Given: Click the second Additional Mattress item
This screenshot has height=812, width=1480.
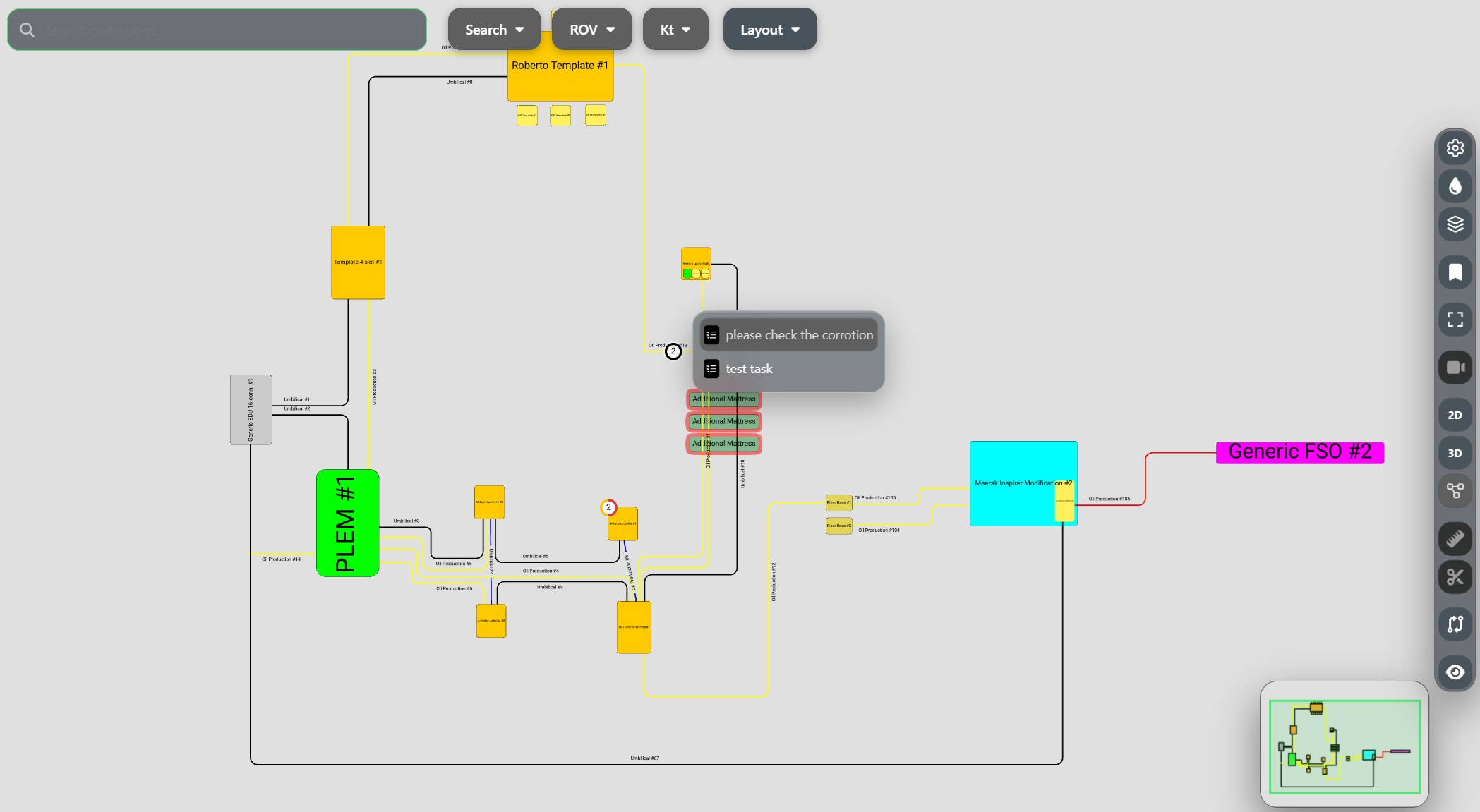Looking at the screenshot, I should pyautogui.click(x=723, y=422).
